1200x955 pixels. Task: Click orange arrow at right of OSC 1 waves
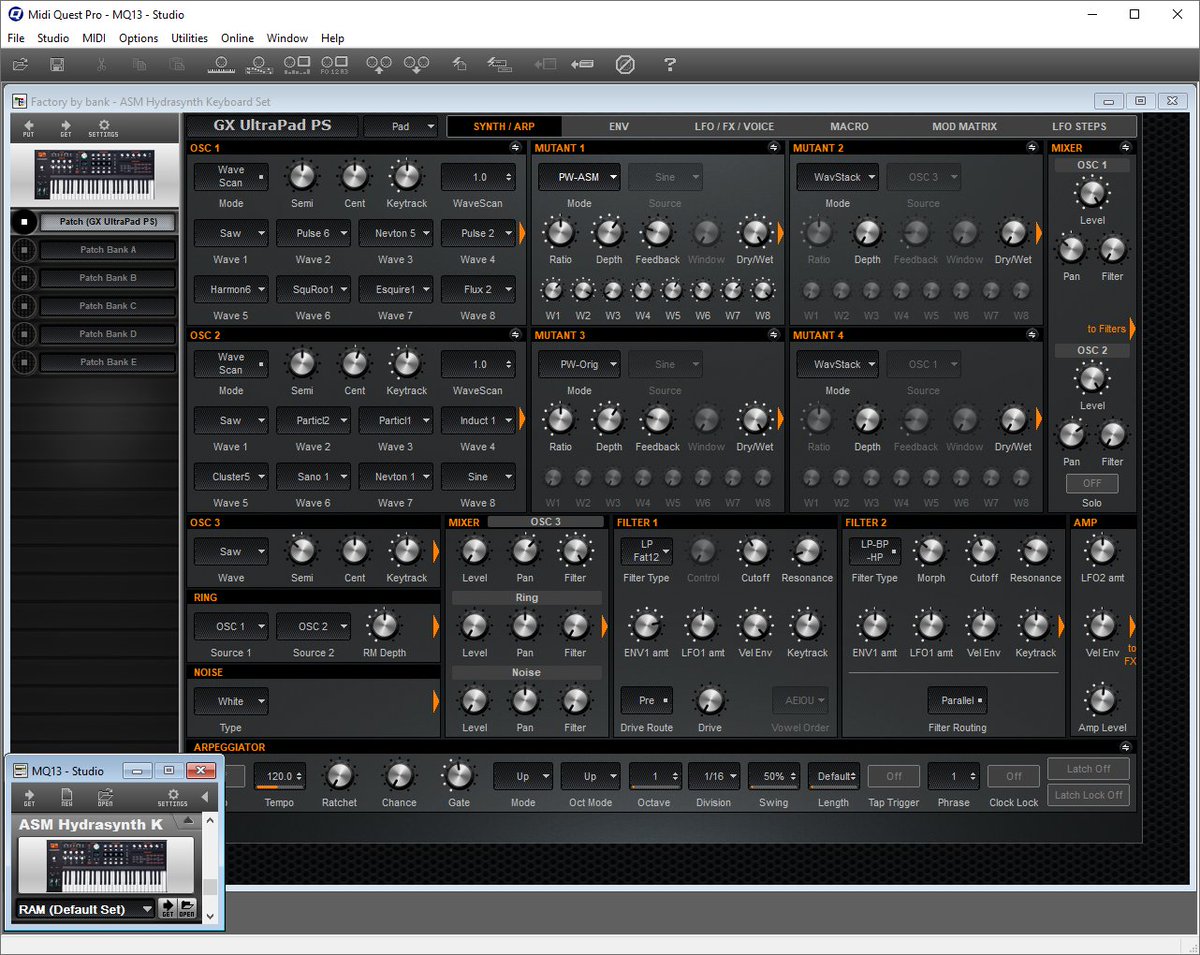522,233
